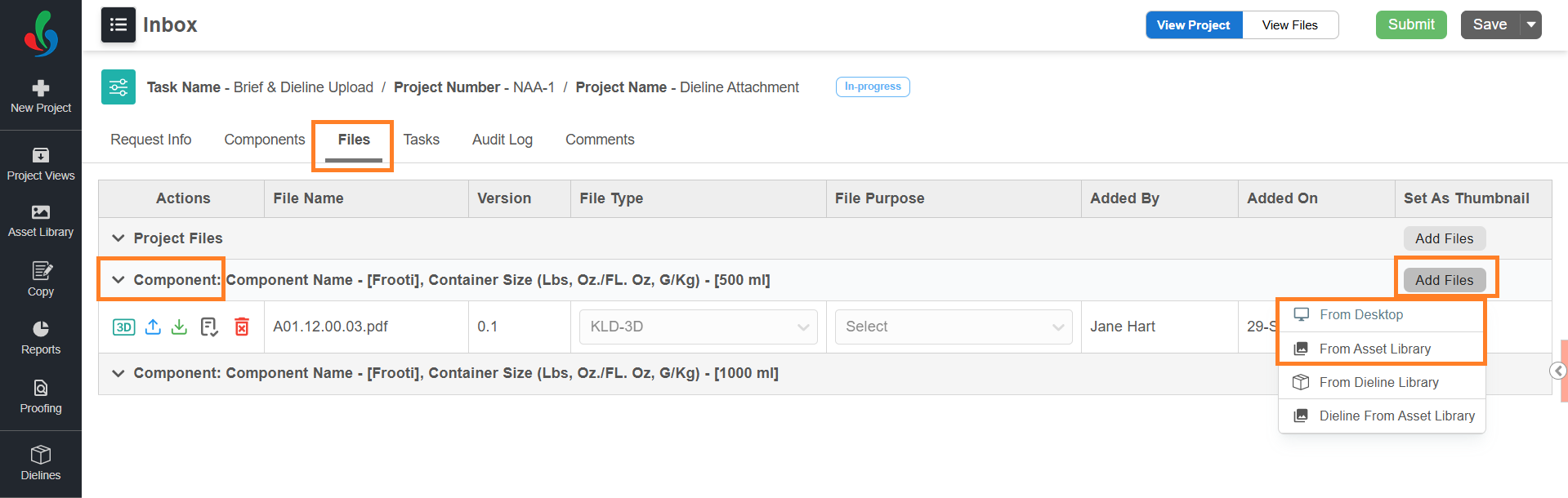Collapse the 500 ml component section

pyautogui.click(x=118, y=280)
